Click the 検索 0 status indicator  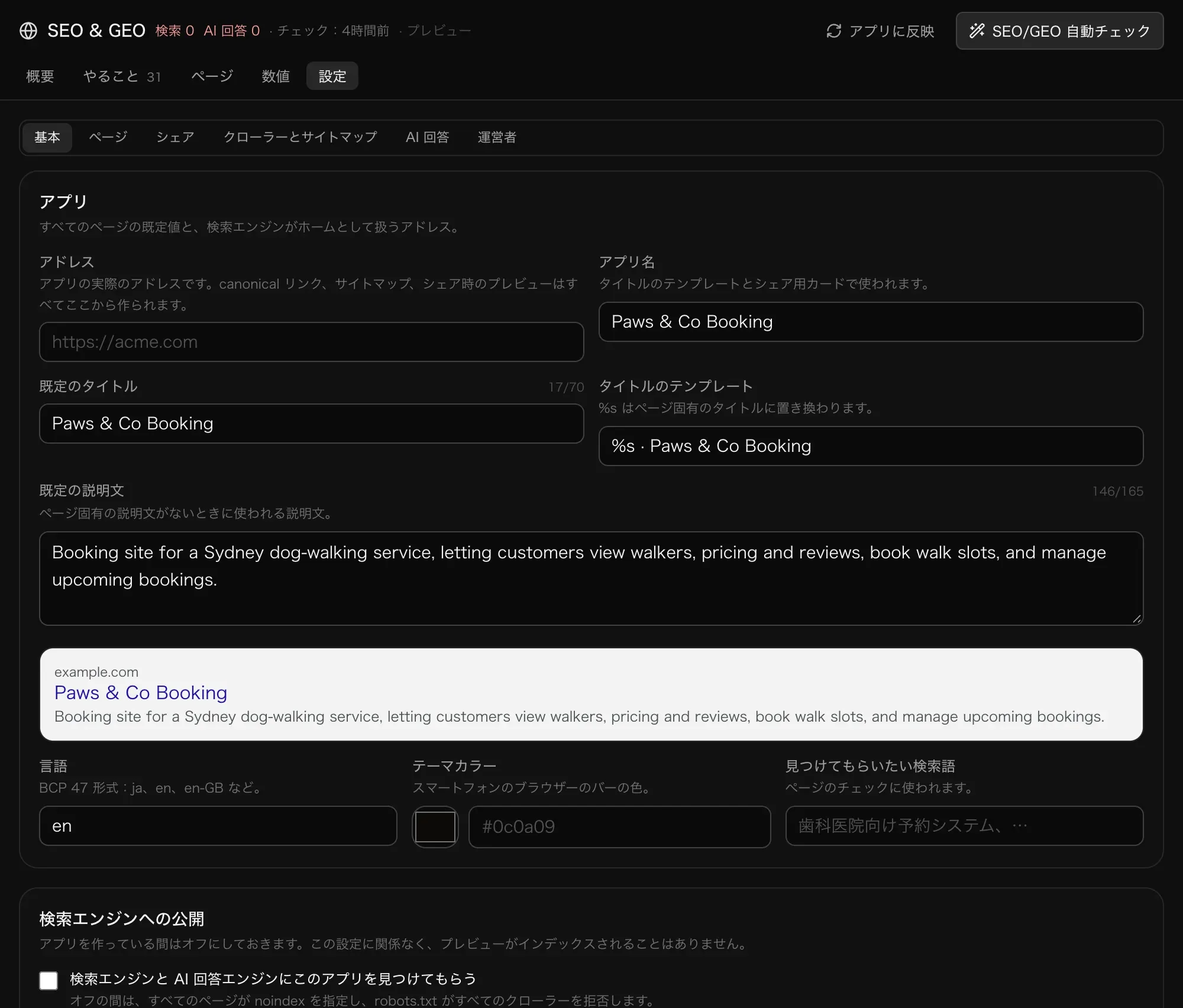pyautogui.click(x=174, y=31)
